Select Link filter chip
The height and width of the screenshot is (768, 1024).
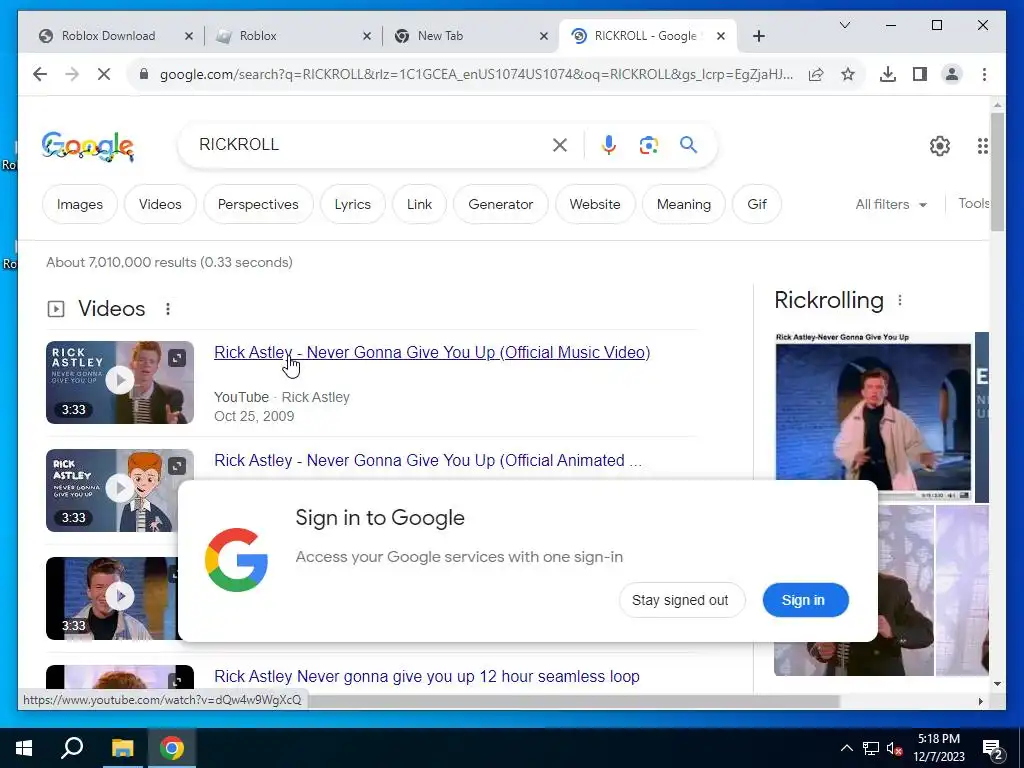click(x=419, y=204)
